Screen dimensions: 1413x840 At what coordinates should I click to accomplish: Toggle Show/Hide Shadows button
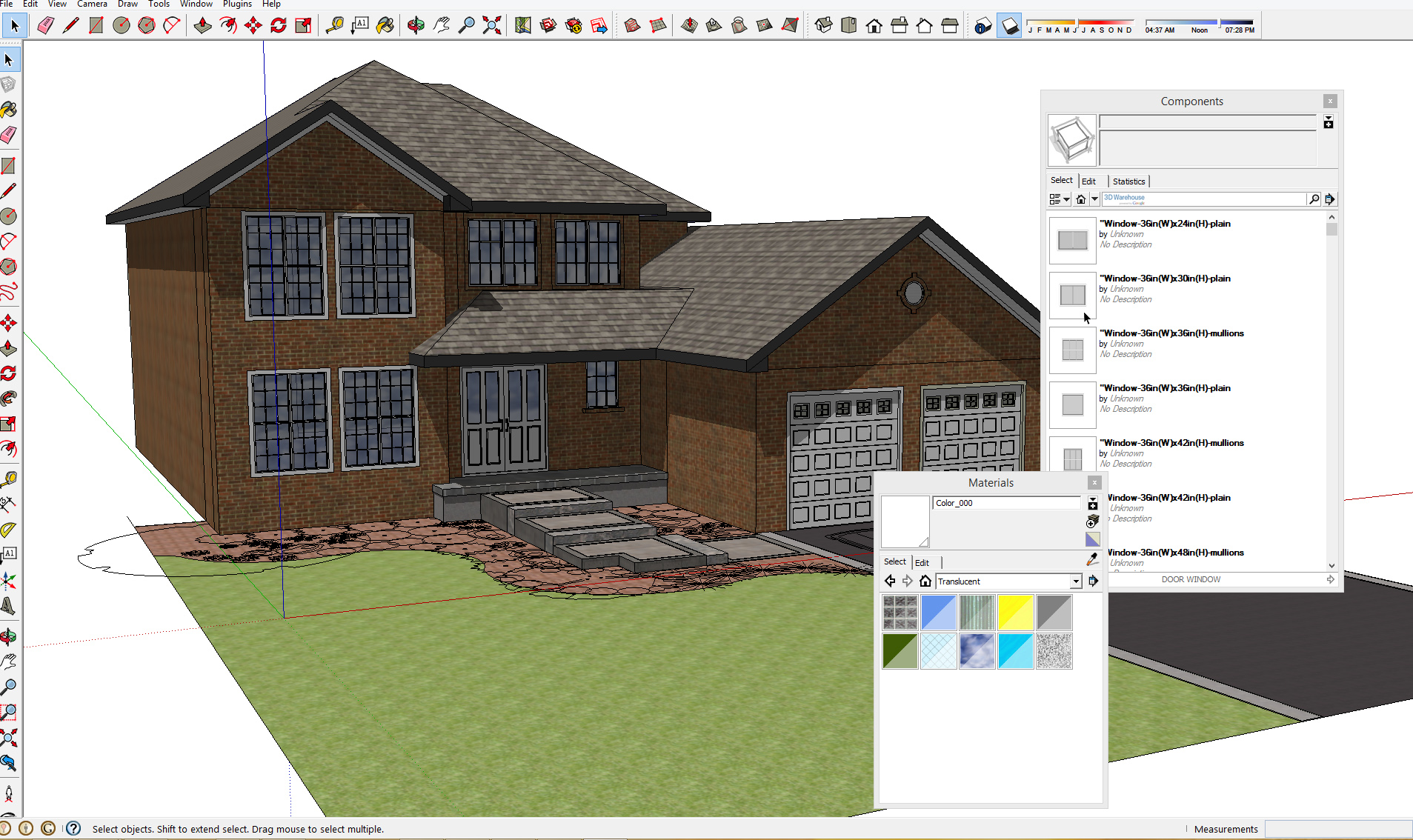[x=1009, y=27]
